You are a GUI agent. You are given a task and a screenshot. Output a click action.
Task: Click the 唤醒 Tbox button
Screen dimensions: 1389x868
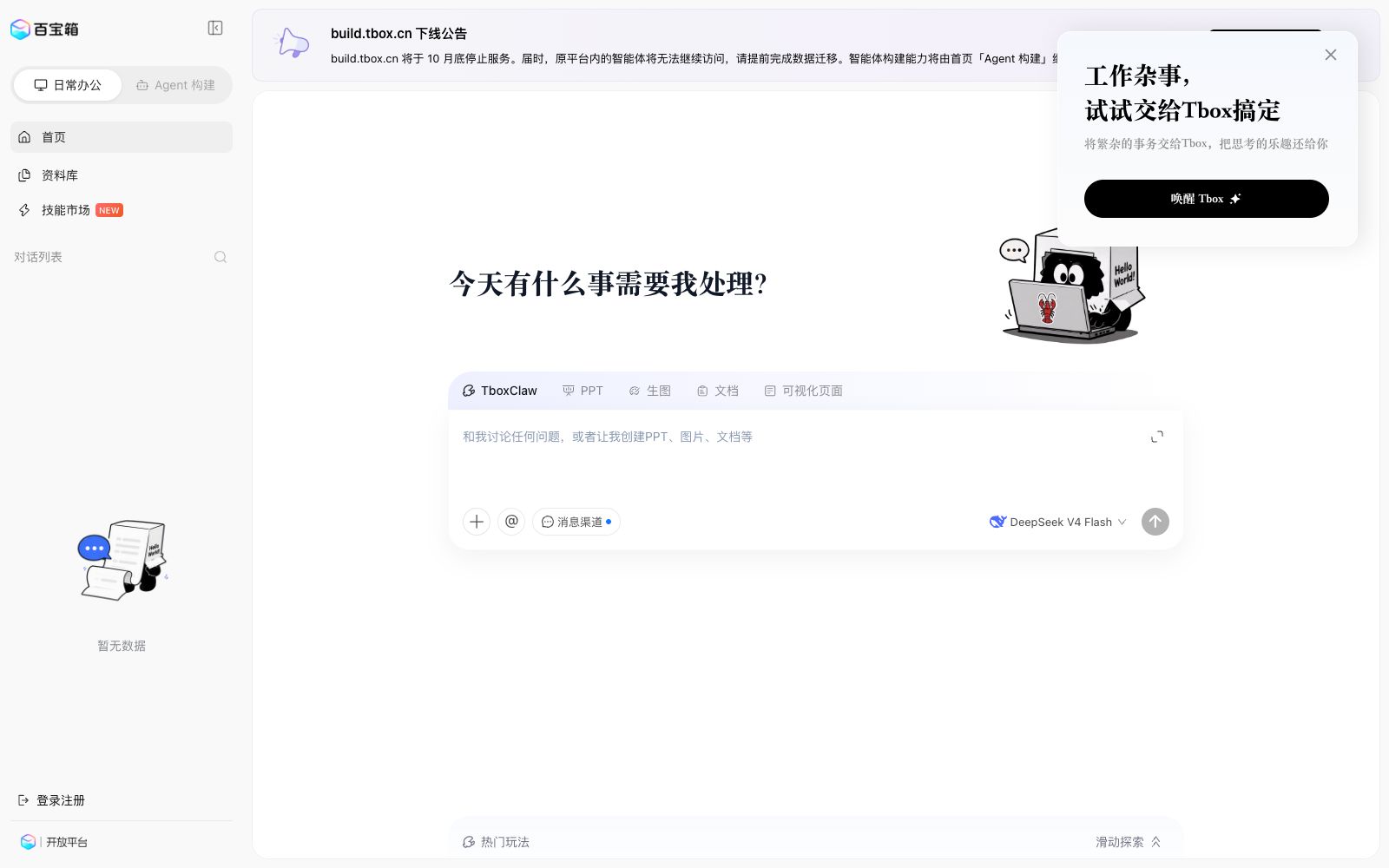[1207, 199]
